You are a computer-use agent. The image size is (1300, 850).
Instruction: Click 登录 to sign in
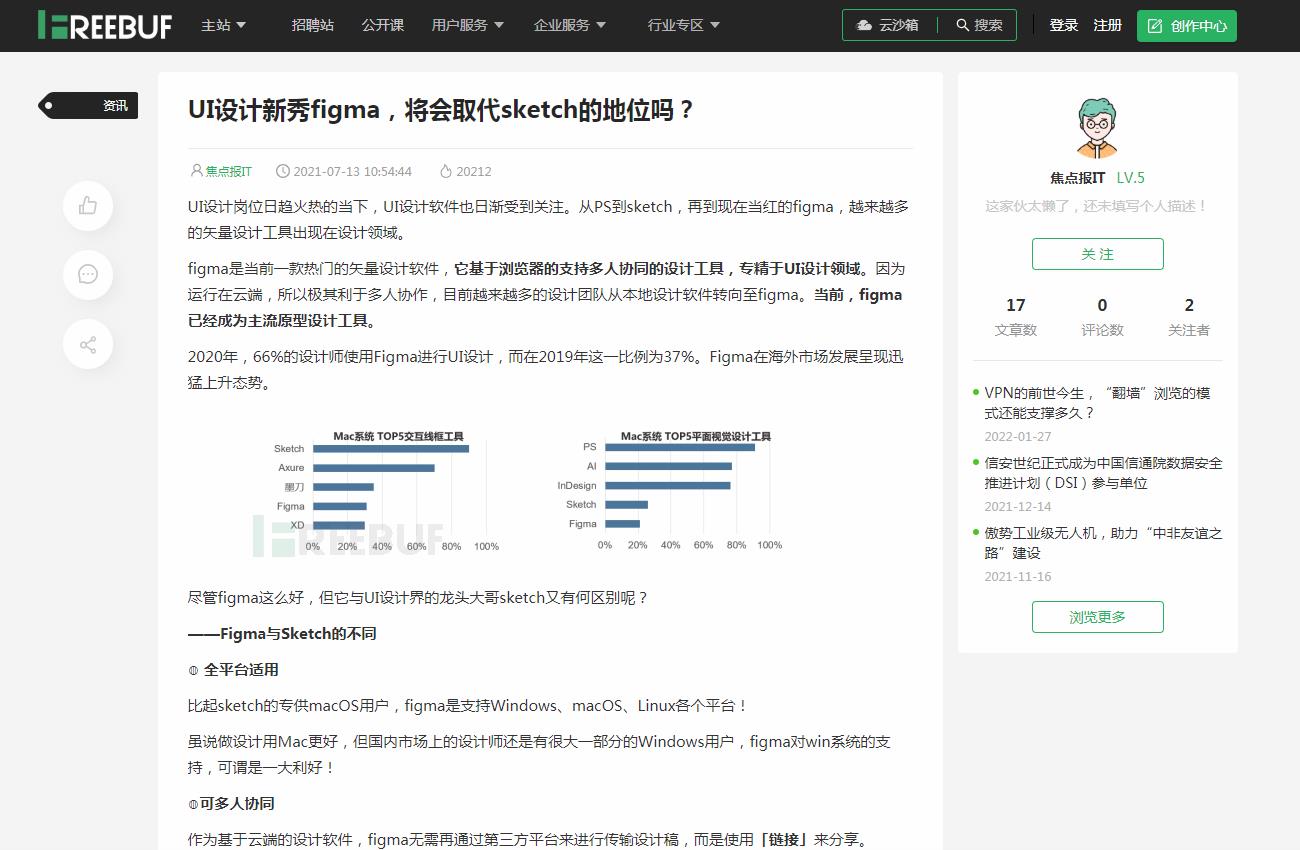point(1063,25)
